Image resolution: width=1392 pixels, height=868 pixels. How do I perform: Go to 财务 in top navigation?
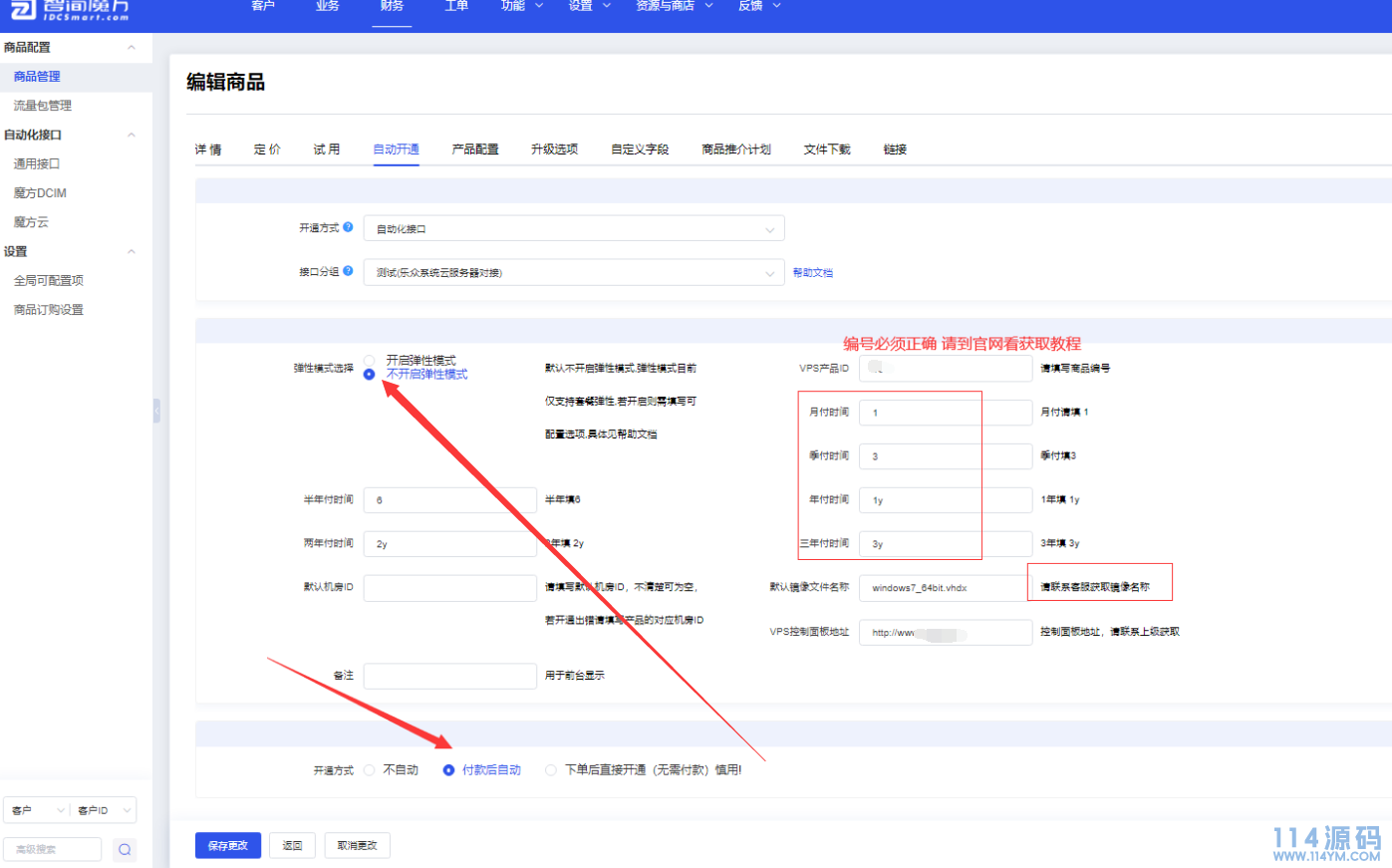coord(392,6)
